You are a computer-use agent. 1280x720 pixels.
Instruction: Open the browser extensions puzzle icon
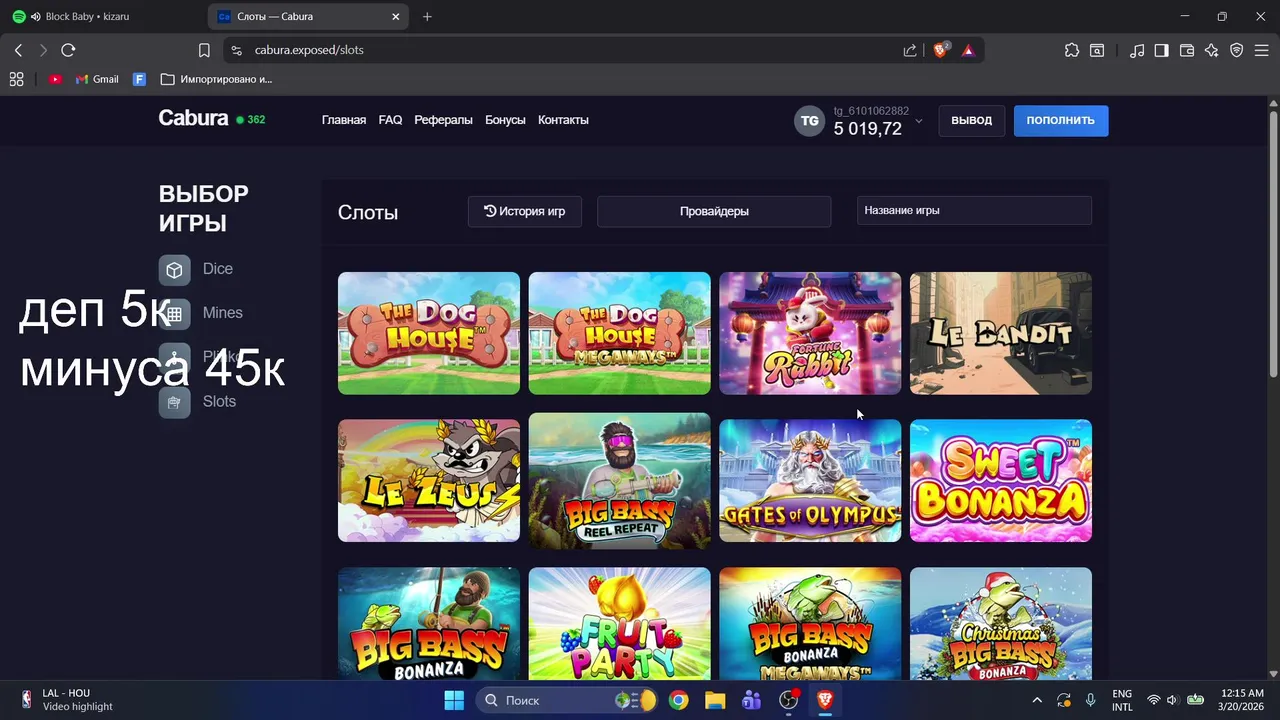point(1072,50)
